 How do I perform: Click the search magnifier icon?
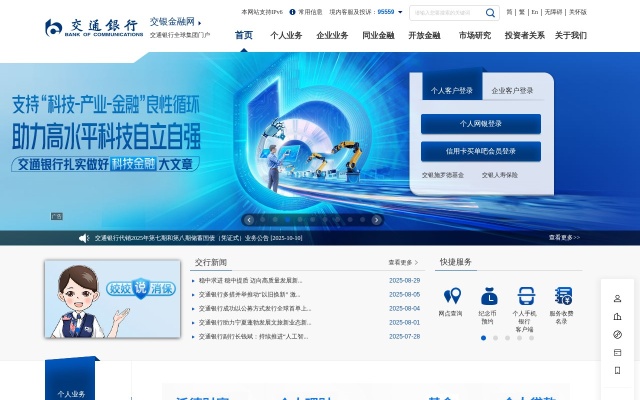click(x=491, y=13)
